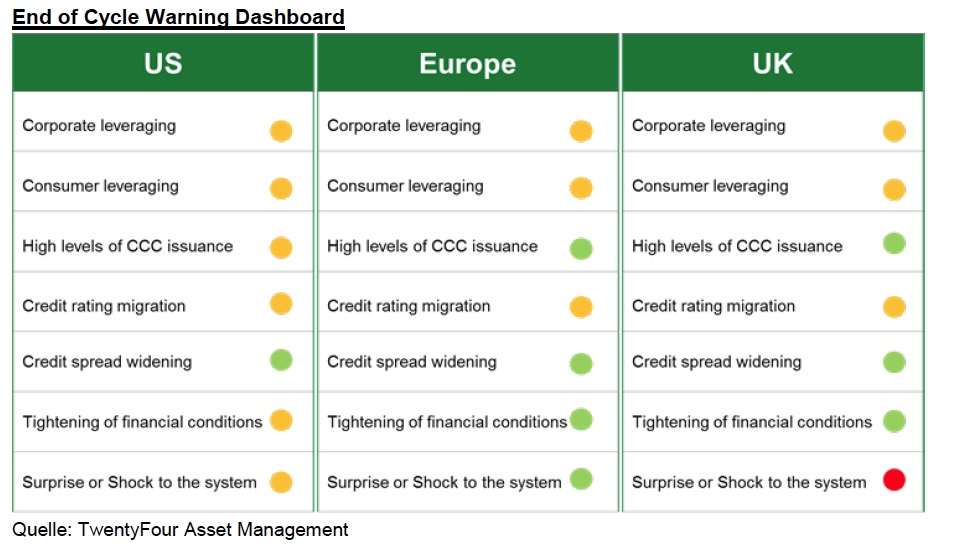Click UK High levels of CCC issuance green dot
The width and height of the screenshot is (958, 546).
pos(894,244)
